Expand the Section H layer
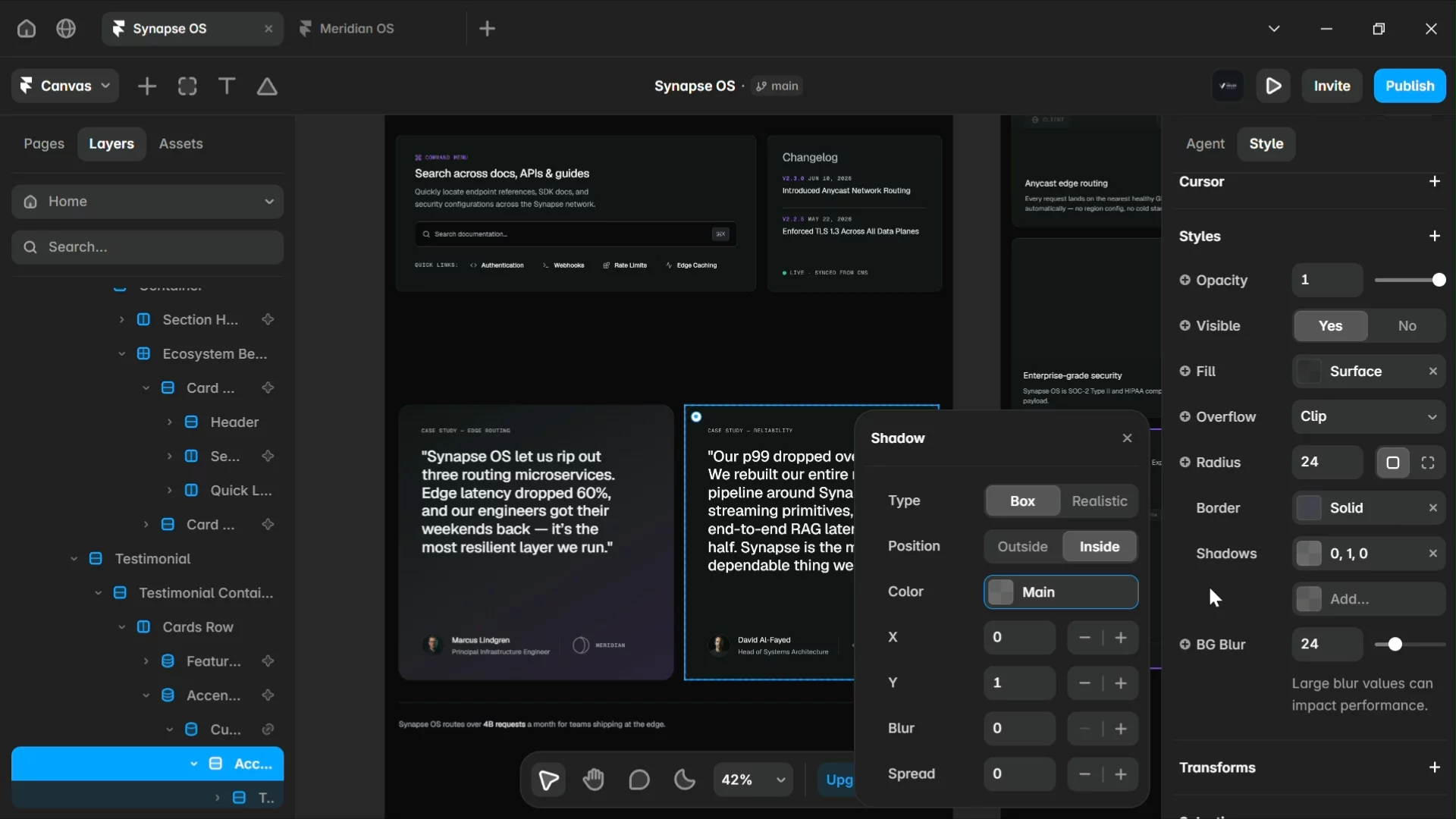This screenshot has width=1456, height=819. point(121,320)
